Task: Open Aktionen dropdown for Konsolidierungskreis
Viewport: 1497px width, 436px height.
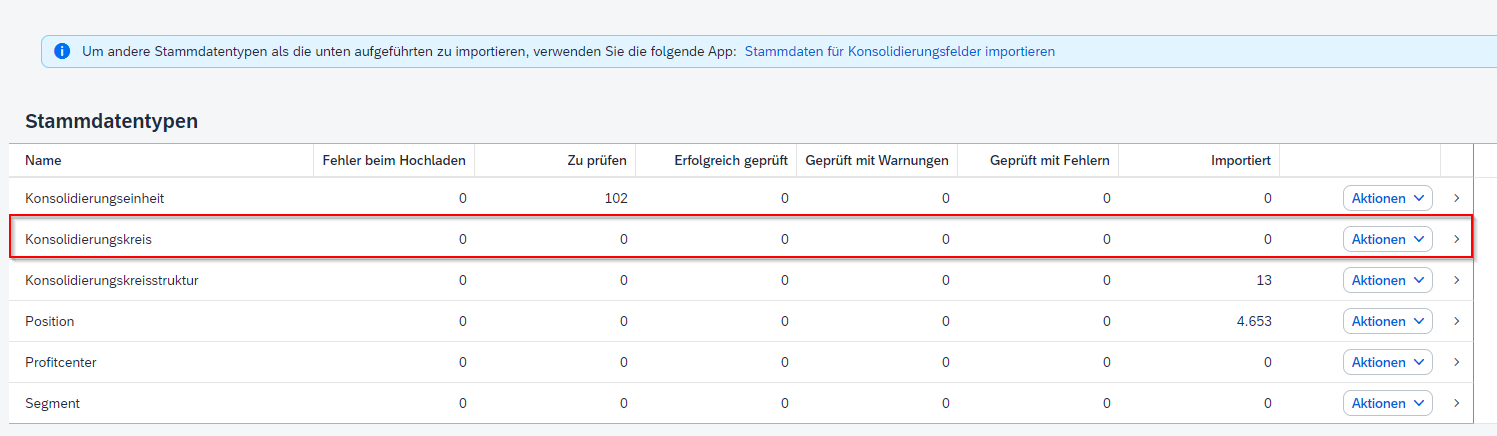Action: (x=1387, y=239)
